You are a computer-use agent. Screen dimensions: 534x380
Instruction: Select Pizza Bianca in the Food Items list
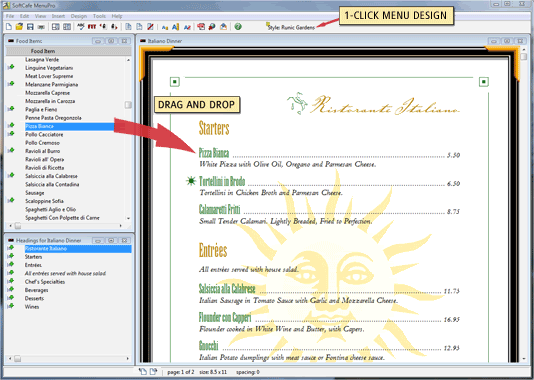[x=69, y=126]
